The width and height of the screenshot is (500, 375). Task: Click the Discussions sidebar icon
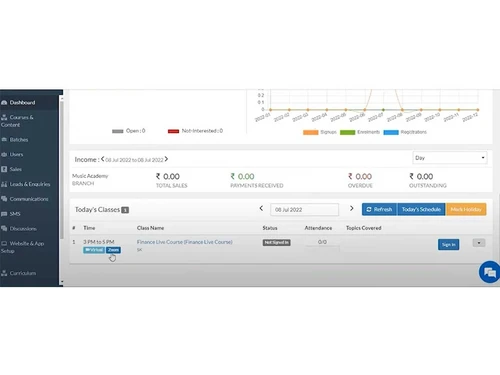pos(4,229)
